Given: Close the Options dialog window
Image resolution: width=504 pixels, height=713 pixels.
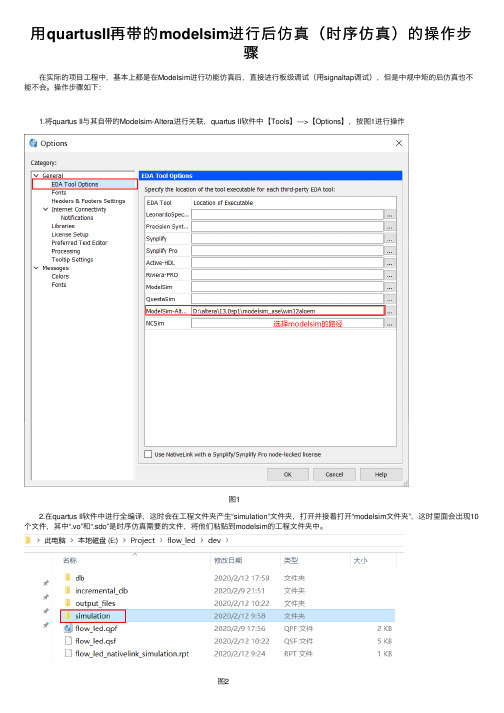Looking at the screenshot, I should tap(399, 143).
